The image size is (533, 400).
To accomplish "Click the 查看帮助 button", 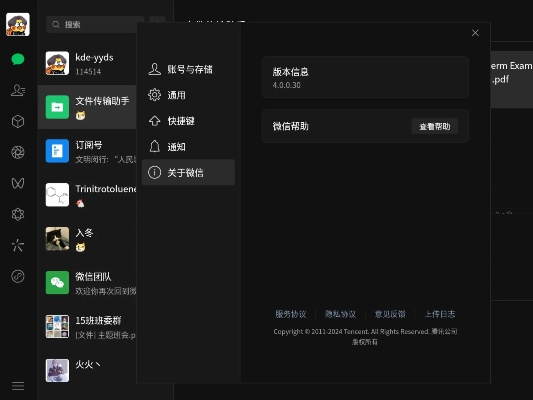I will (x=434, y=126).
